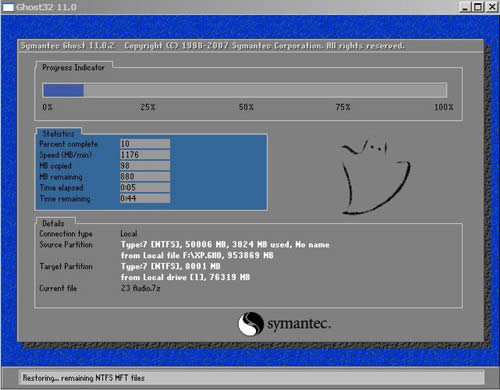
Task: Click the MB remaining value 880
Action: [x=127, y=176]
